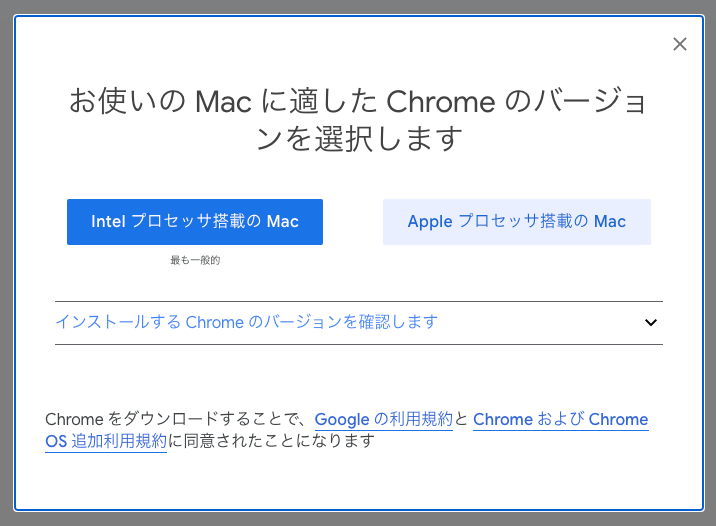The width and height of the screenshot is (716, 526).
Task: Open the Google の利用規約 link
Action: coord(384,419)
